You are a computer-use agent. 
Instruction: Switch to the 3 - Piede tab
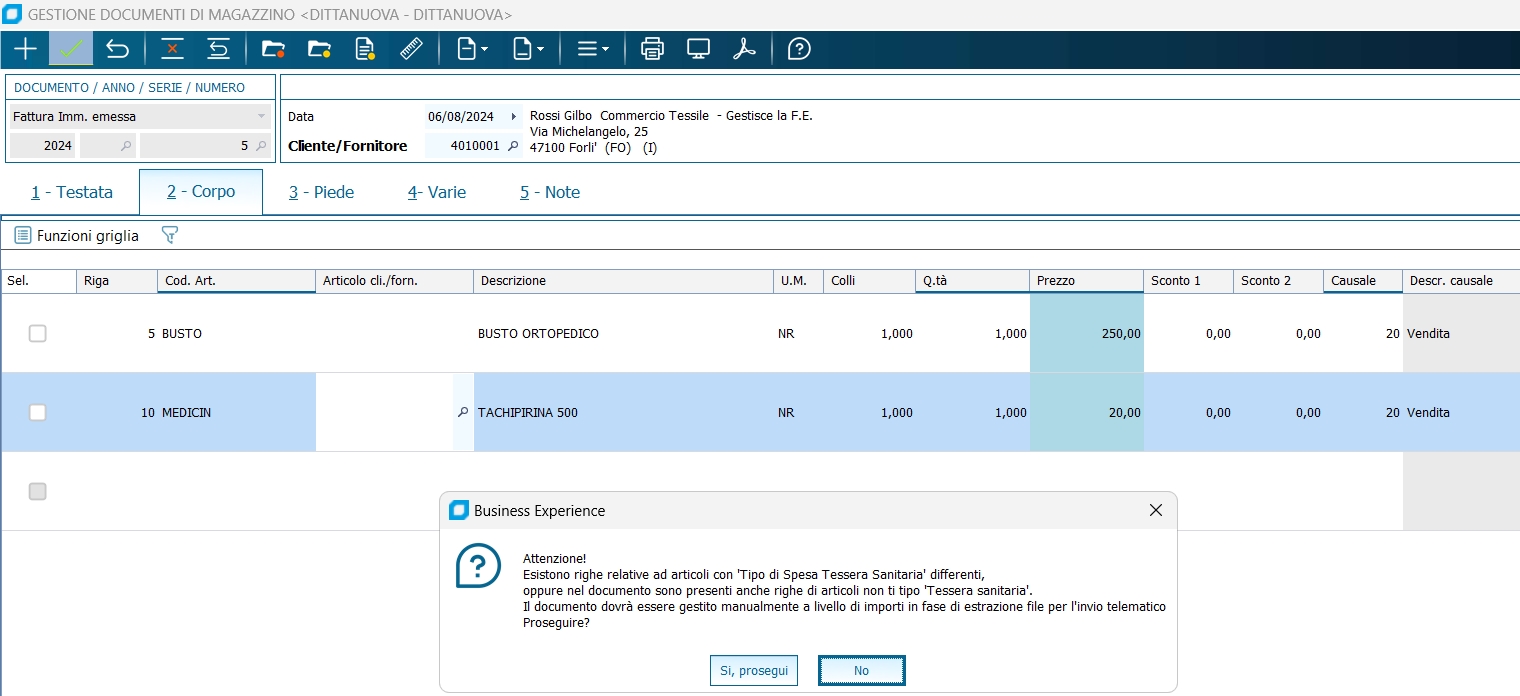coord(322,192)
